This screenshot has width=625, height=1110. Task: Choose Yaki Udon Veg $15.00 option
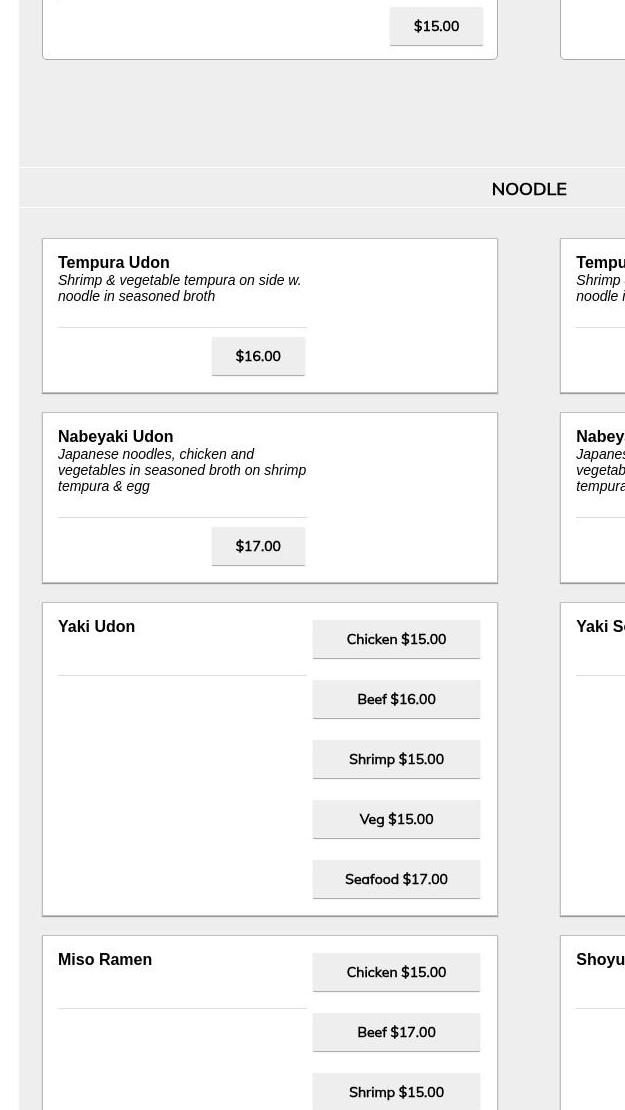(396, 819)
